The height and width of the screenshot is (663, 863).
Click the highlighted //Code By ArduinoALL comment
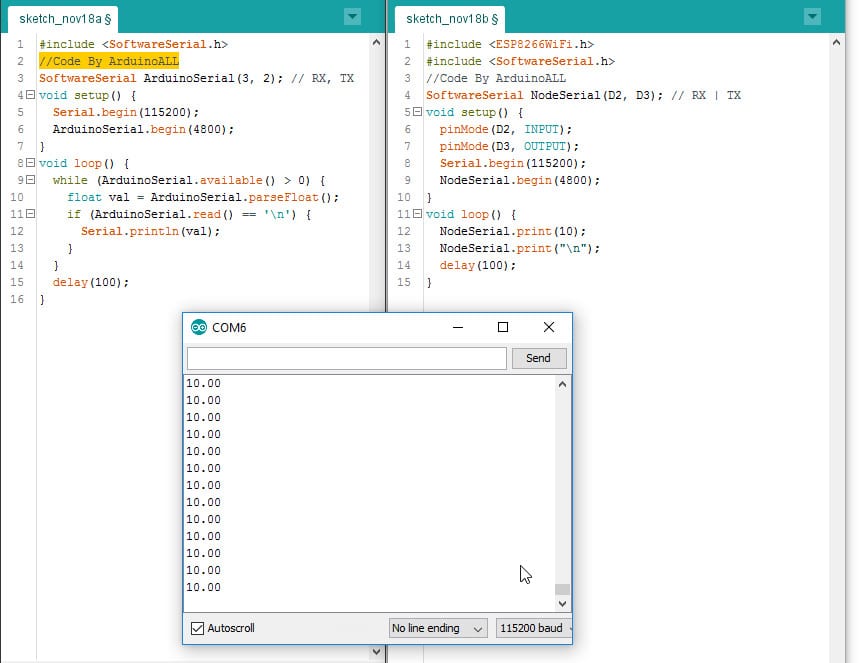point(109,61)
